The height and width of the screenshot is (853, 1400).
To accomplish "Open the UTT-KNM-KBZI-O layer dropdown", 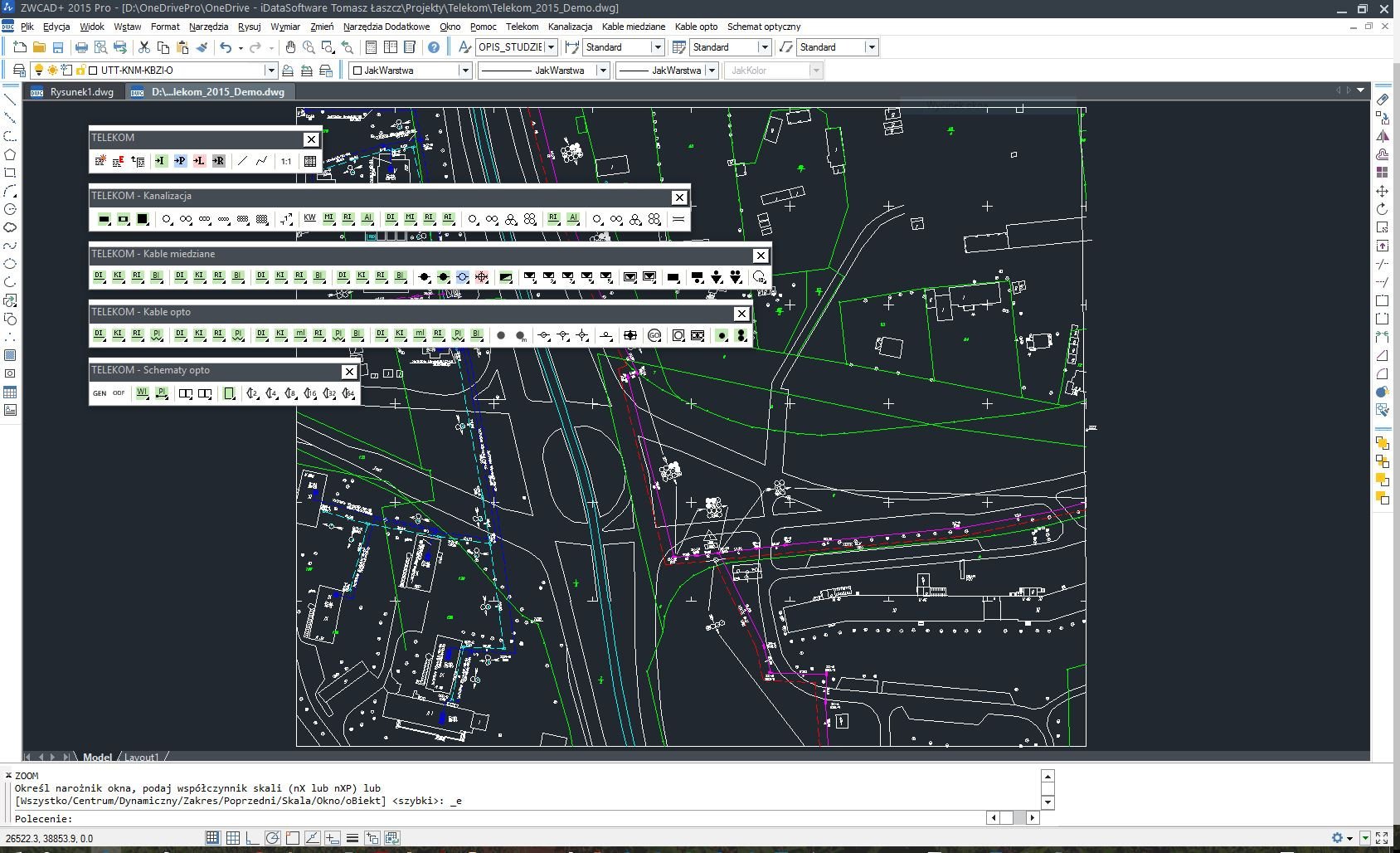I will point(270,71).
